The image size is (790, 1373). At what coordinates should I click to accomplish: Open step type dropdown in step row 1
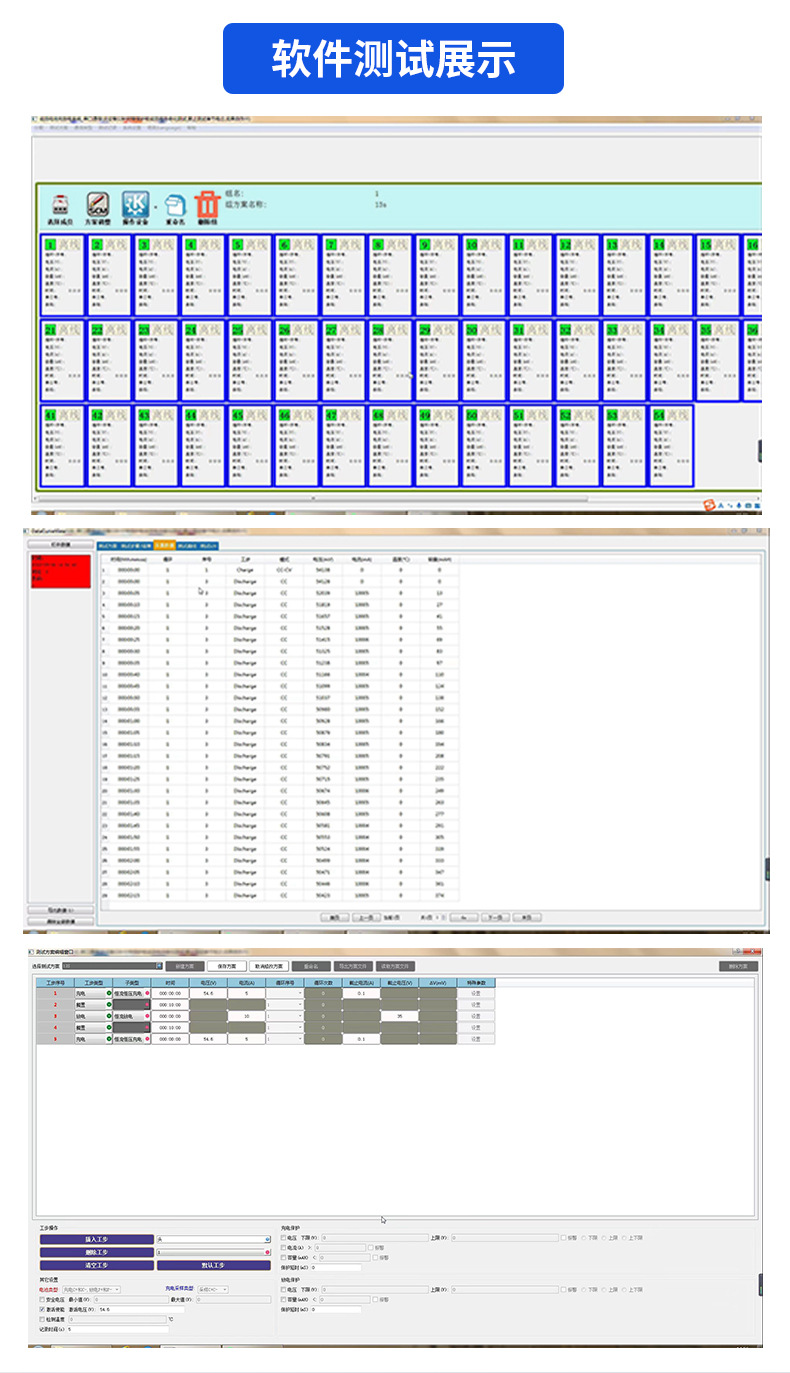click(93, 993)
